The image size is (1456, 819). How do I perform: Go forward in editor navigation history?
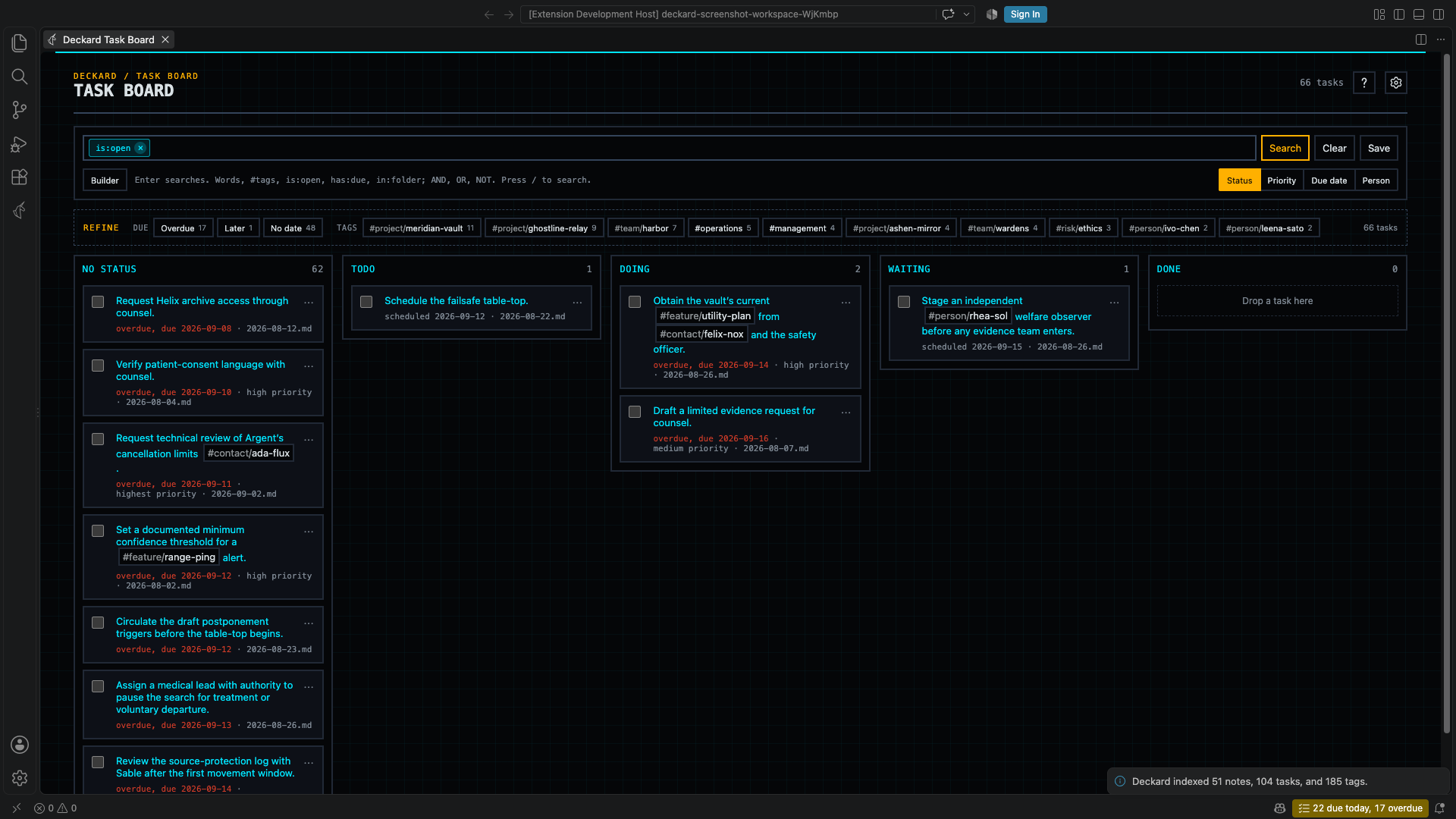(509, 14)
